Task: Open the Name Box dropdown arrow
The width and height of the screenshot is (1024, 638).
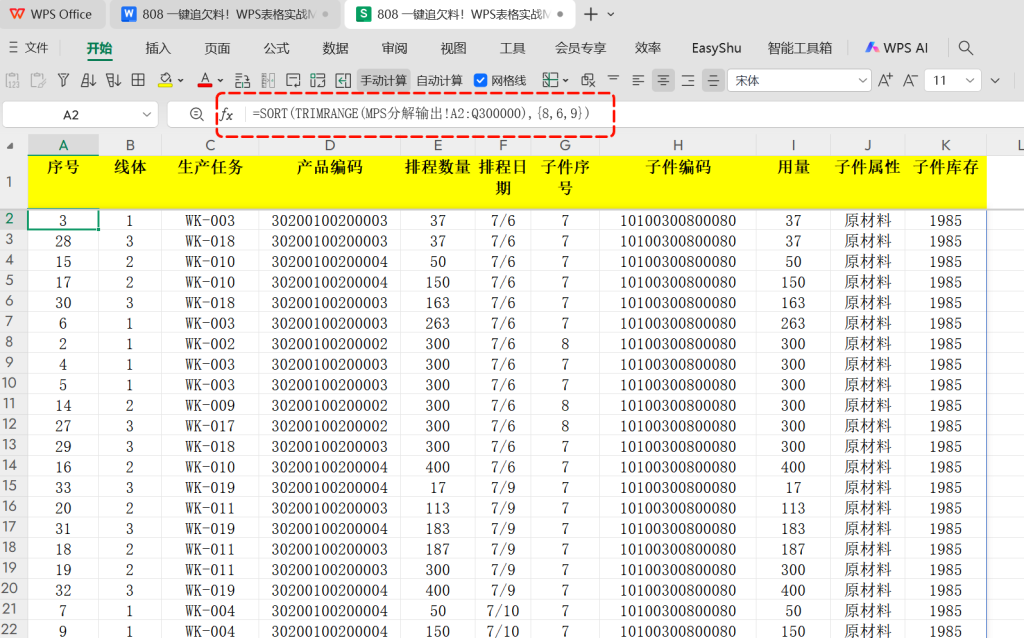Action: 146,115
